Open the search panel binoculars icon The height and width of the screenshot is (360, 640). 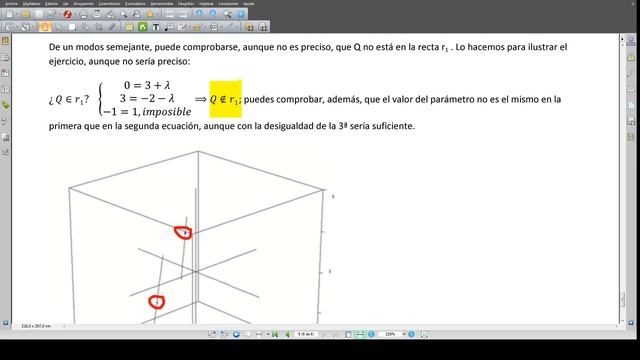(x=136, y=14)
